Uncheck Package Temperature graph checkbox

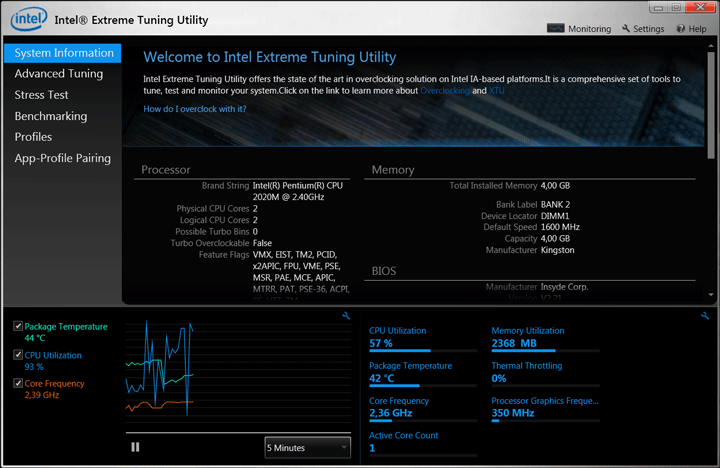(18, 326)
